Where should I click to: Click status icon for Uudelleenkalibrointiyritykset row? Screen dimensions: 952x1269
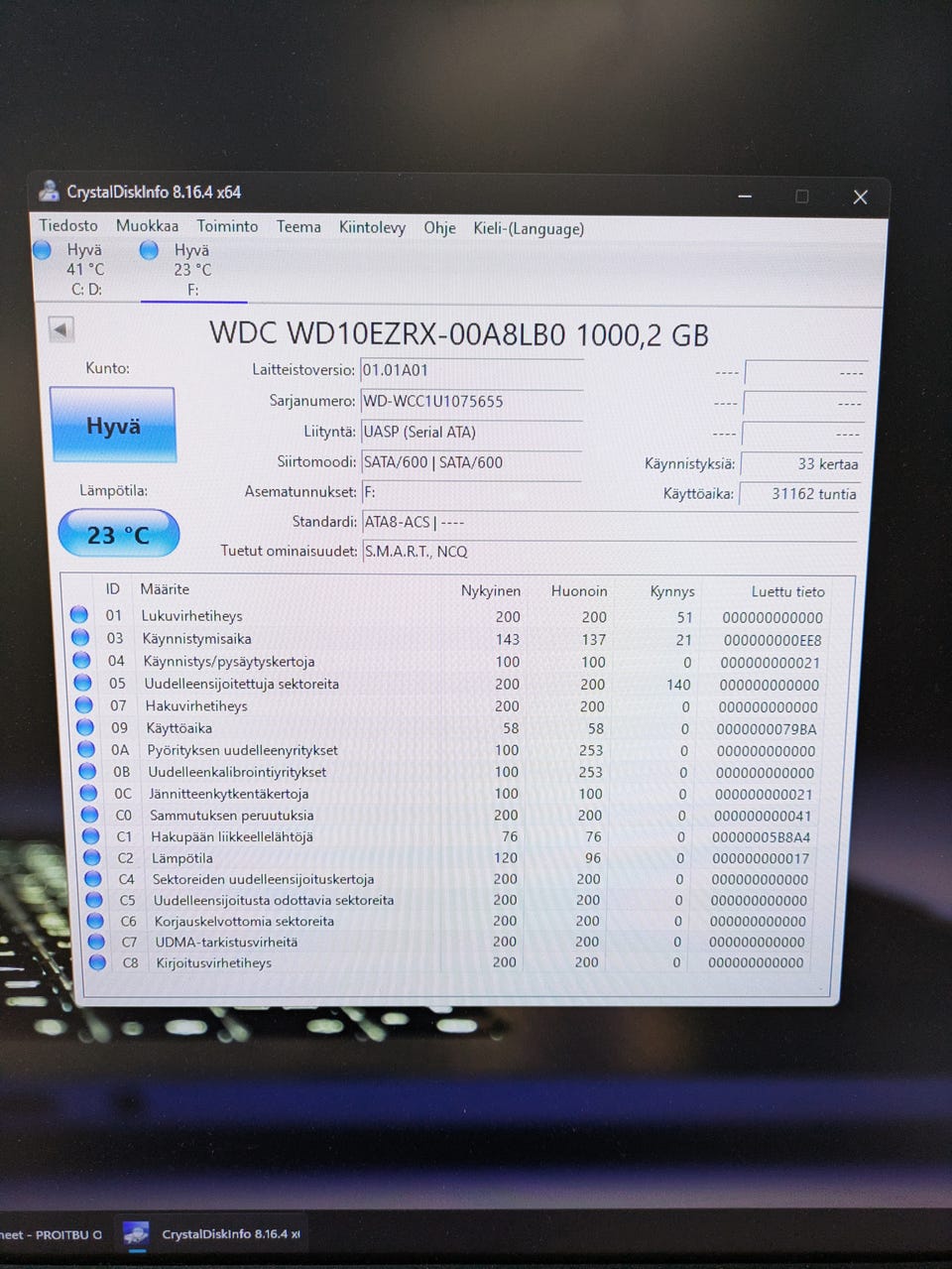[87, 771]
